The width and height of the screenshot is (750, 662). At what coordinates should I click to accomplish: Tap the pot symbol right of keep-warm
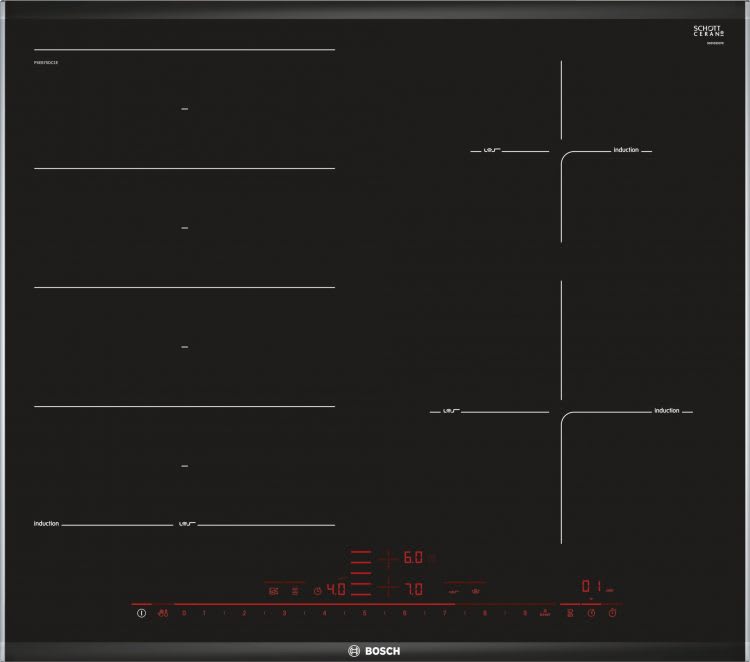point(475,592)
